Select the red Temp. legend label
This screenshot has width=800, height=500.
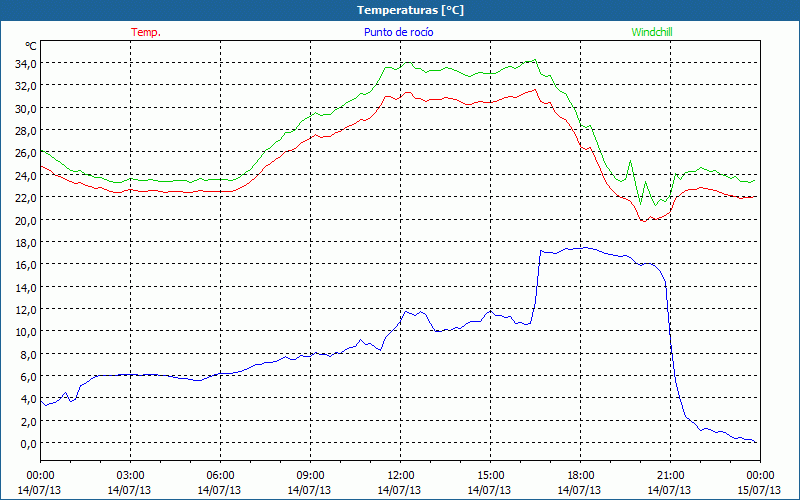(146, 32)
